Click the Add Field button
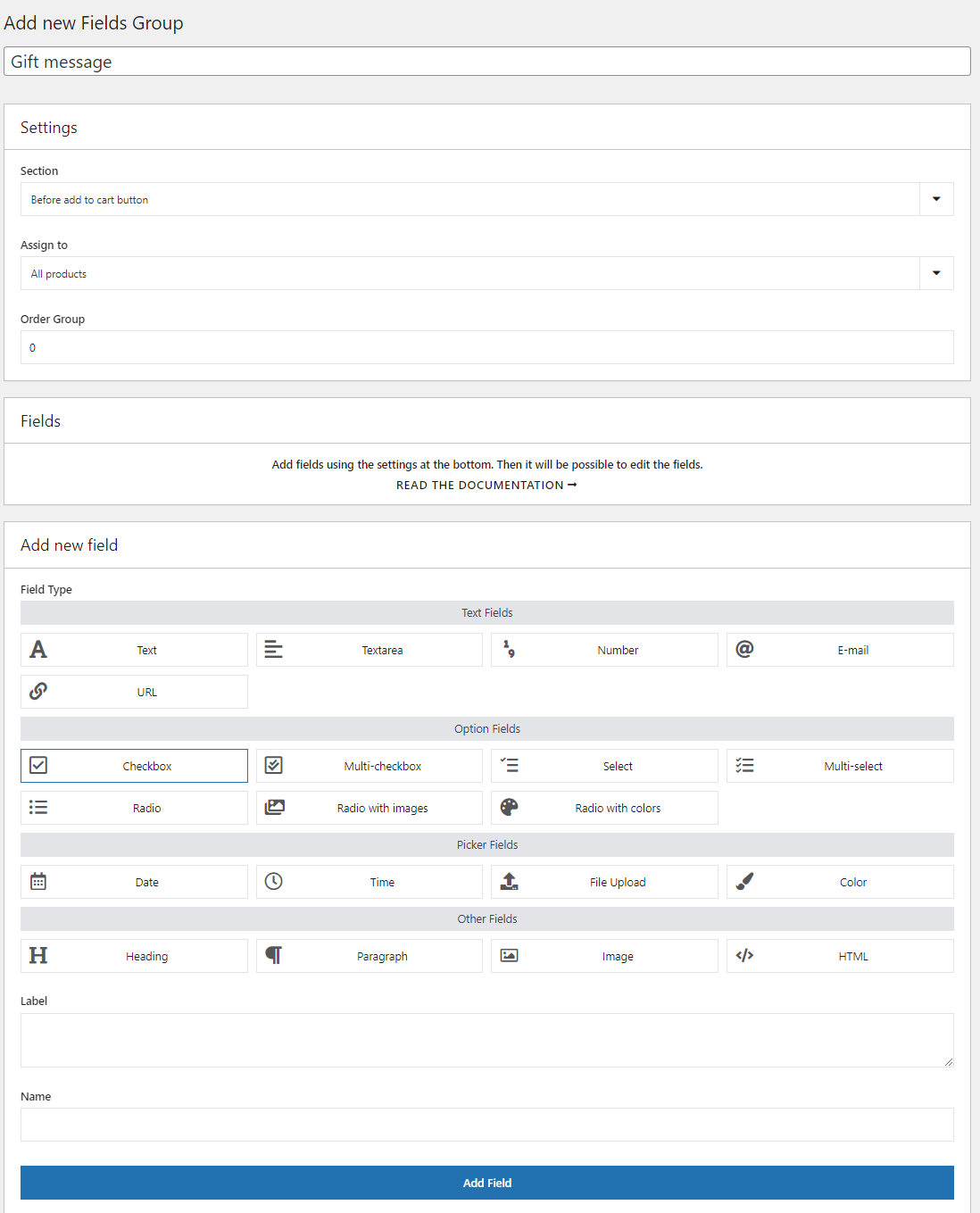The height and width of the screenshot is (1213, 980). 487,1183
